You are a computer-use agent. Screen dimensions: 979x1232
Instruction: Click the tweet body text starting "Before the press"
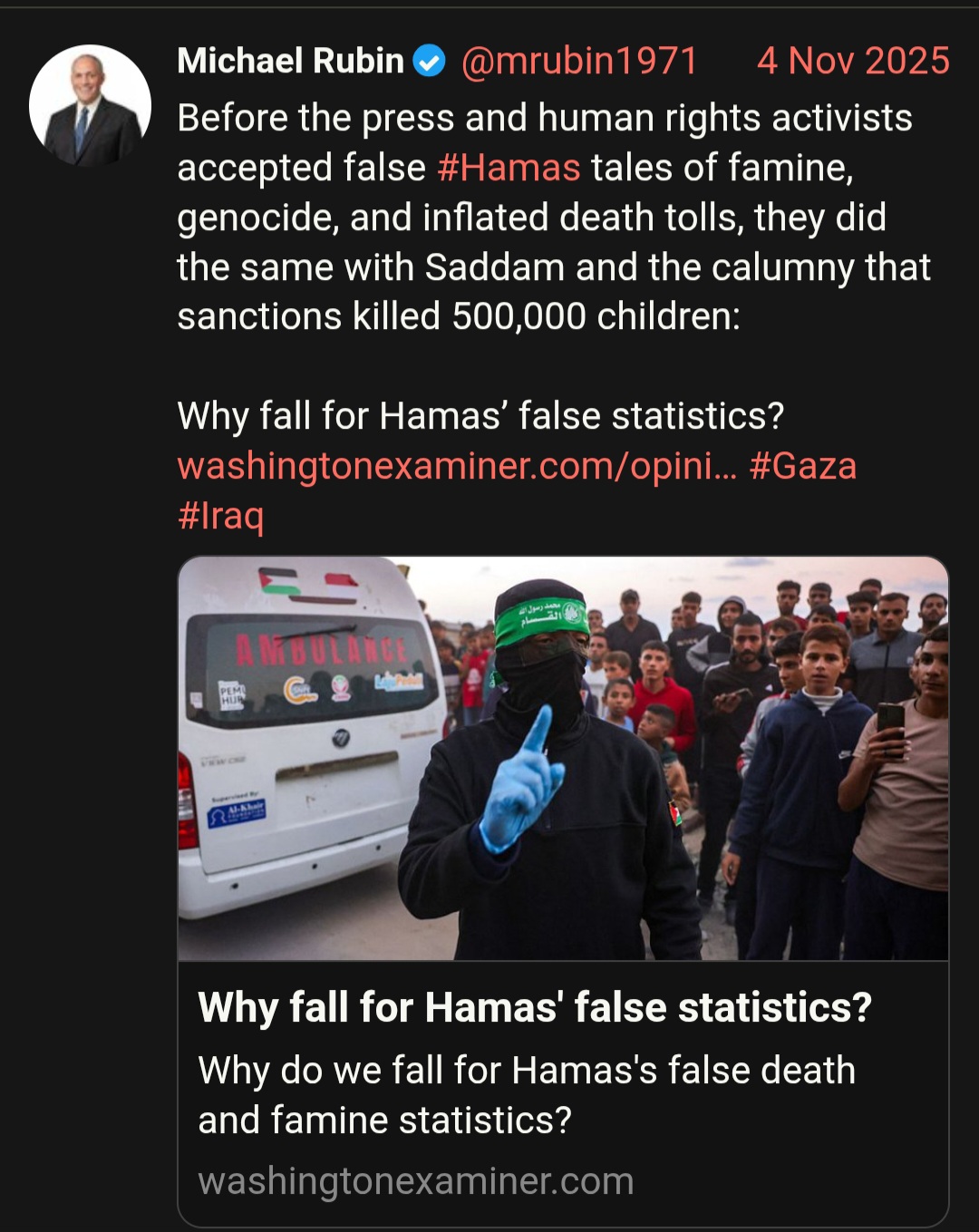coord(554,218)
